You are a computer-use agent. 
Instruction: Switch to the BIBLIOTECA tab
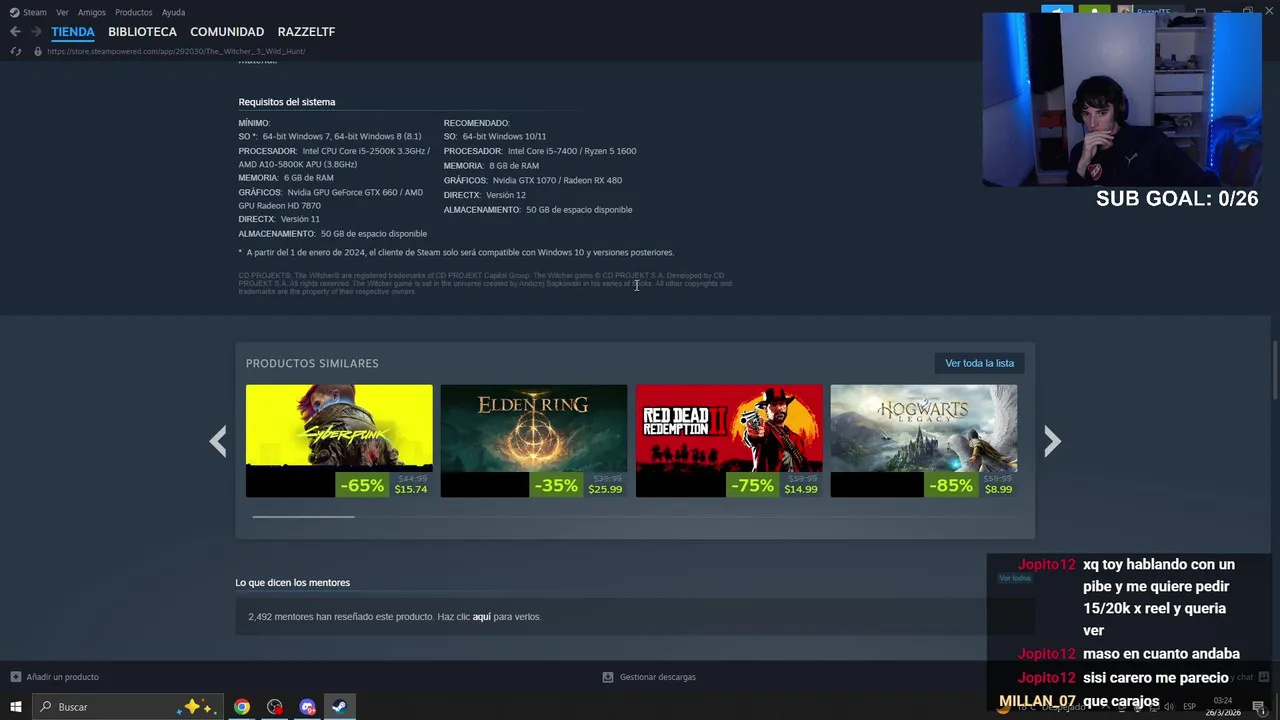tap(142, 32)
